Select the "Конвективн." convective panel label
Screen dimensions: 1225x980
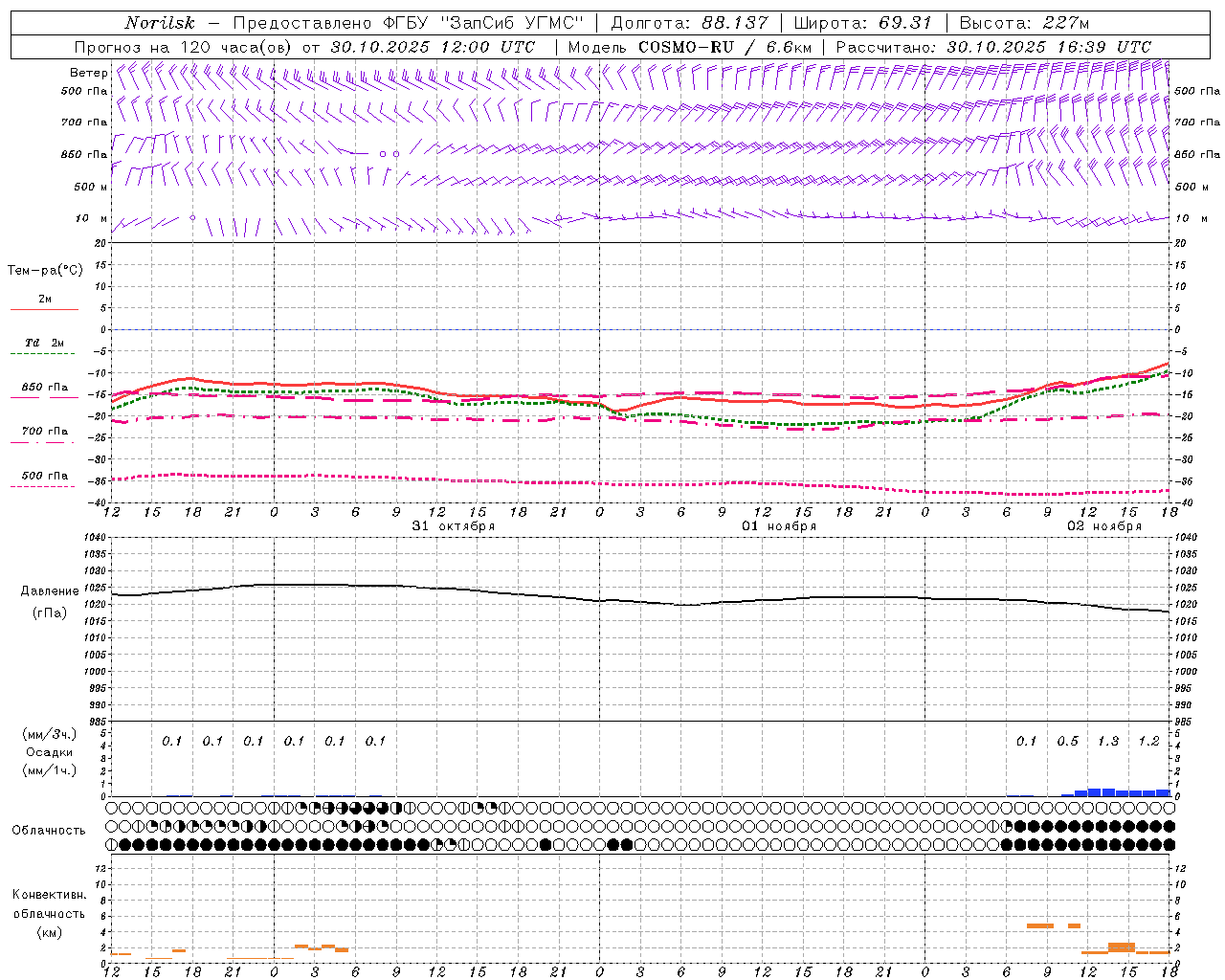pyautogui.click(x=49, y=895)
